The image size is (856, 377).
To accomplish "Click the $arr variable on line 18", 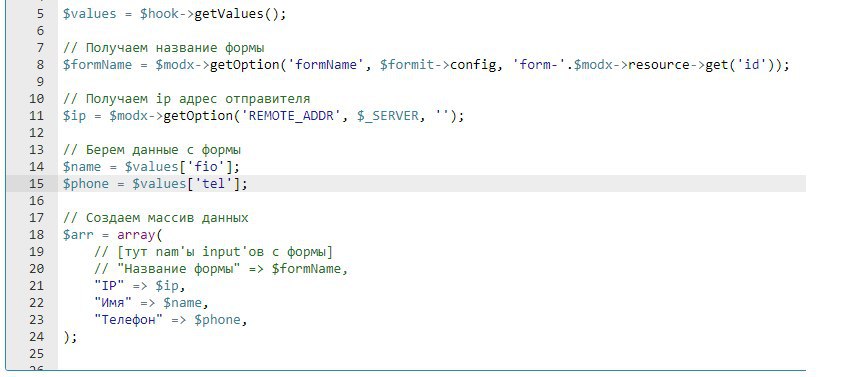I will (78, 235).
